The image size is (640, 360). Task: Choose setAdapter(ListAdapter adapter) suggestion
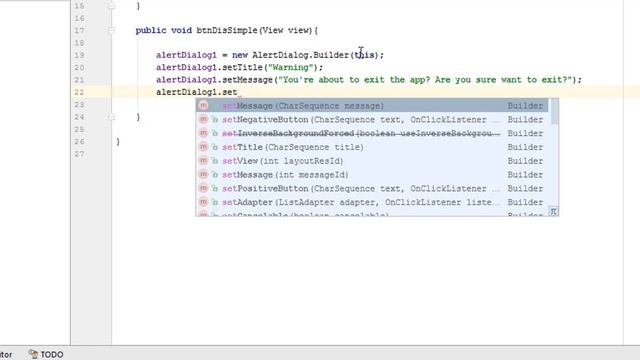point(372,202)
